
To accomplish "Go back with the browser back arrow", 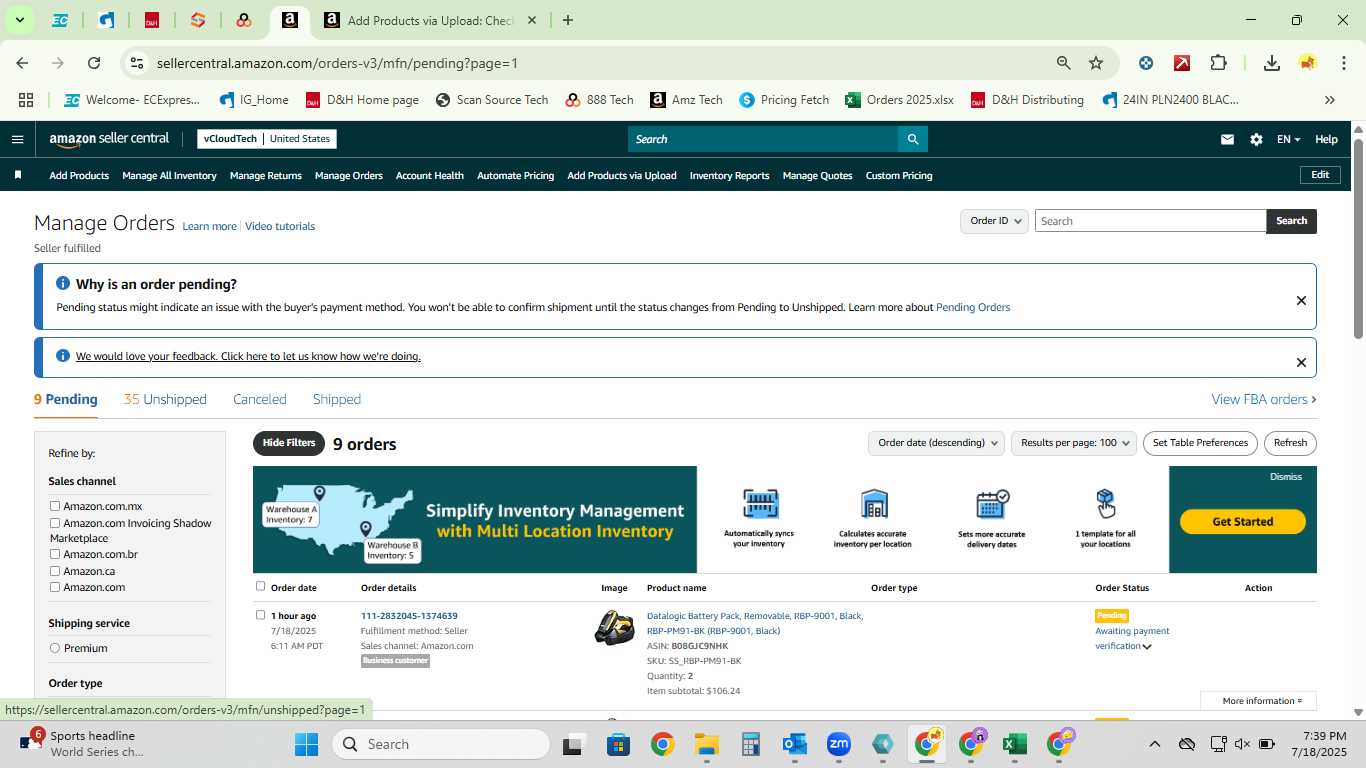I will coord(22,63).
